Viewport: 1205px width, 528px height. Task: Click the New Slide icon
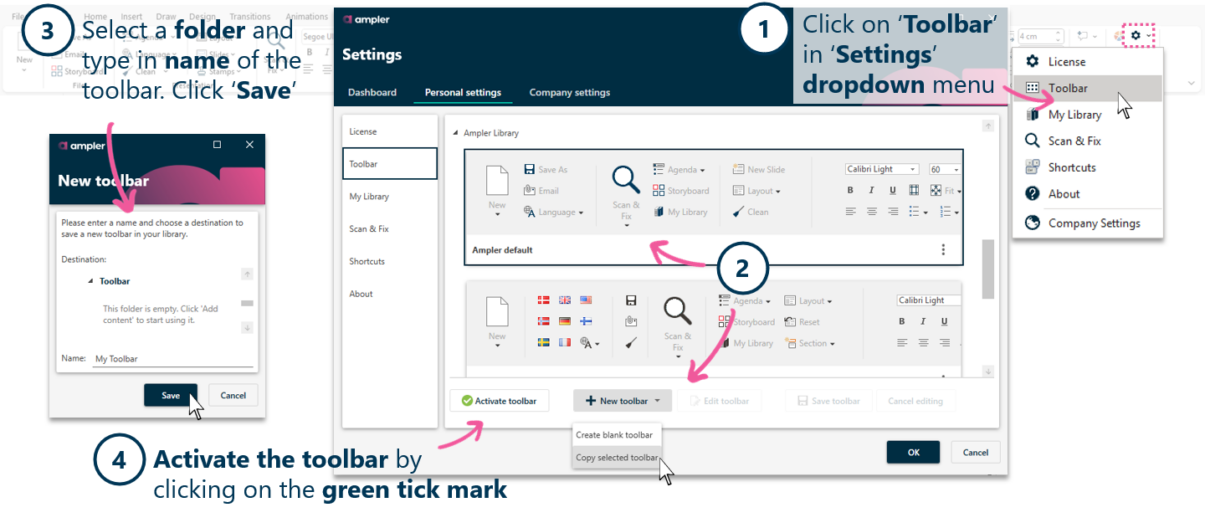click(738, 170)
